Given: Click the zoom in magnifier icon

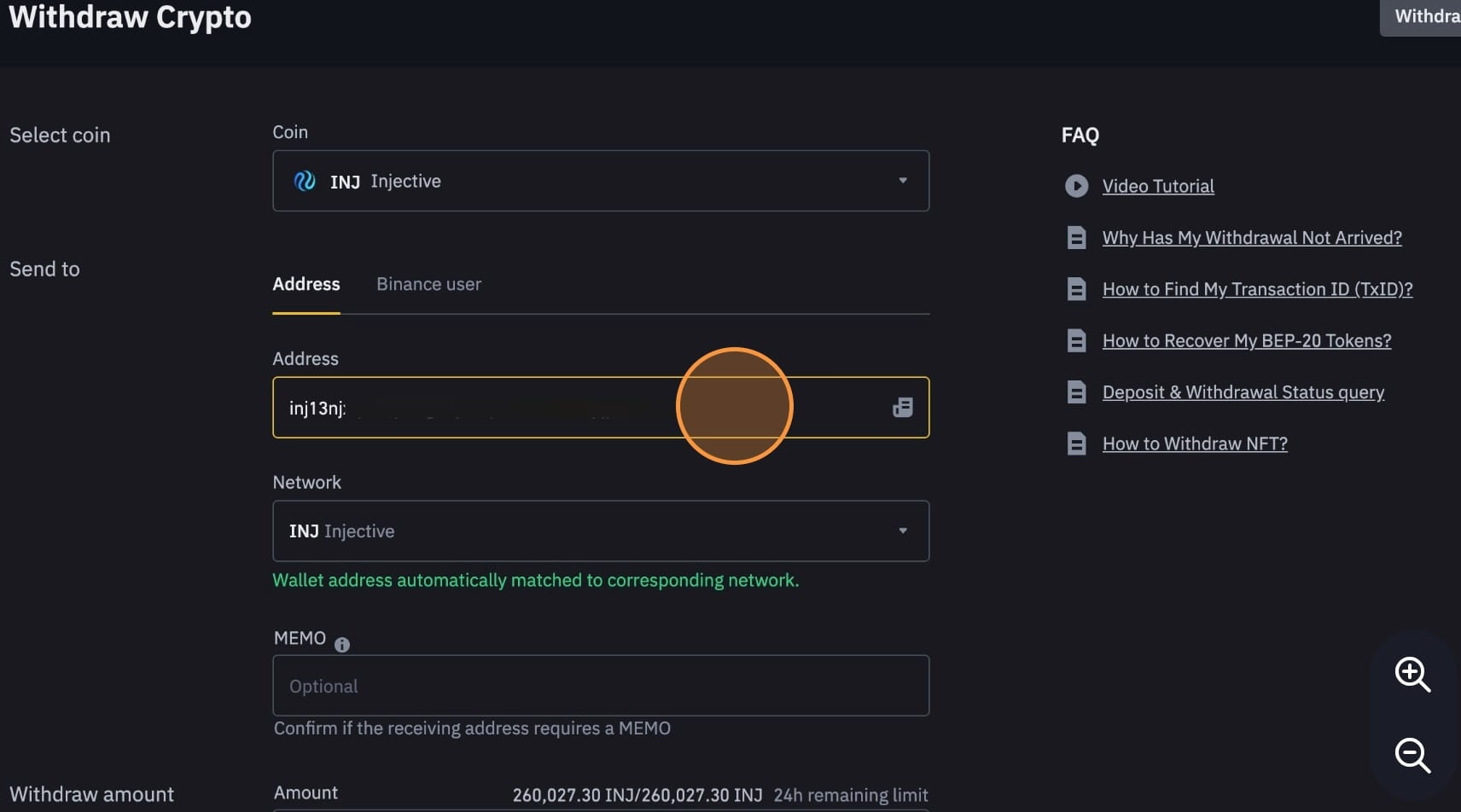Looking at the screenshot, I should point(1412,674).
